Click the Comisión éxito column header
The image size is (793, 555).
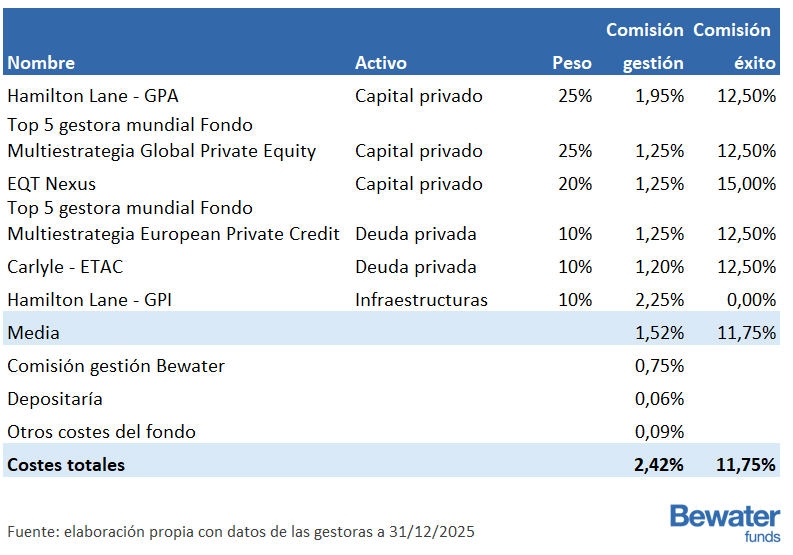click(x=733, y=46)
